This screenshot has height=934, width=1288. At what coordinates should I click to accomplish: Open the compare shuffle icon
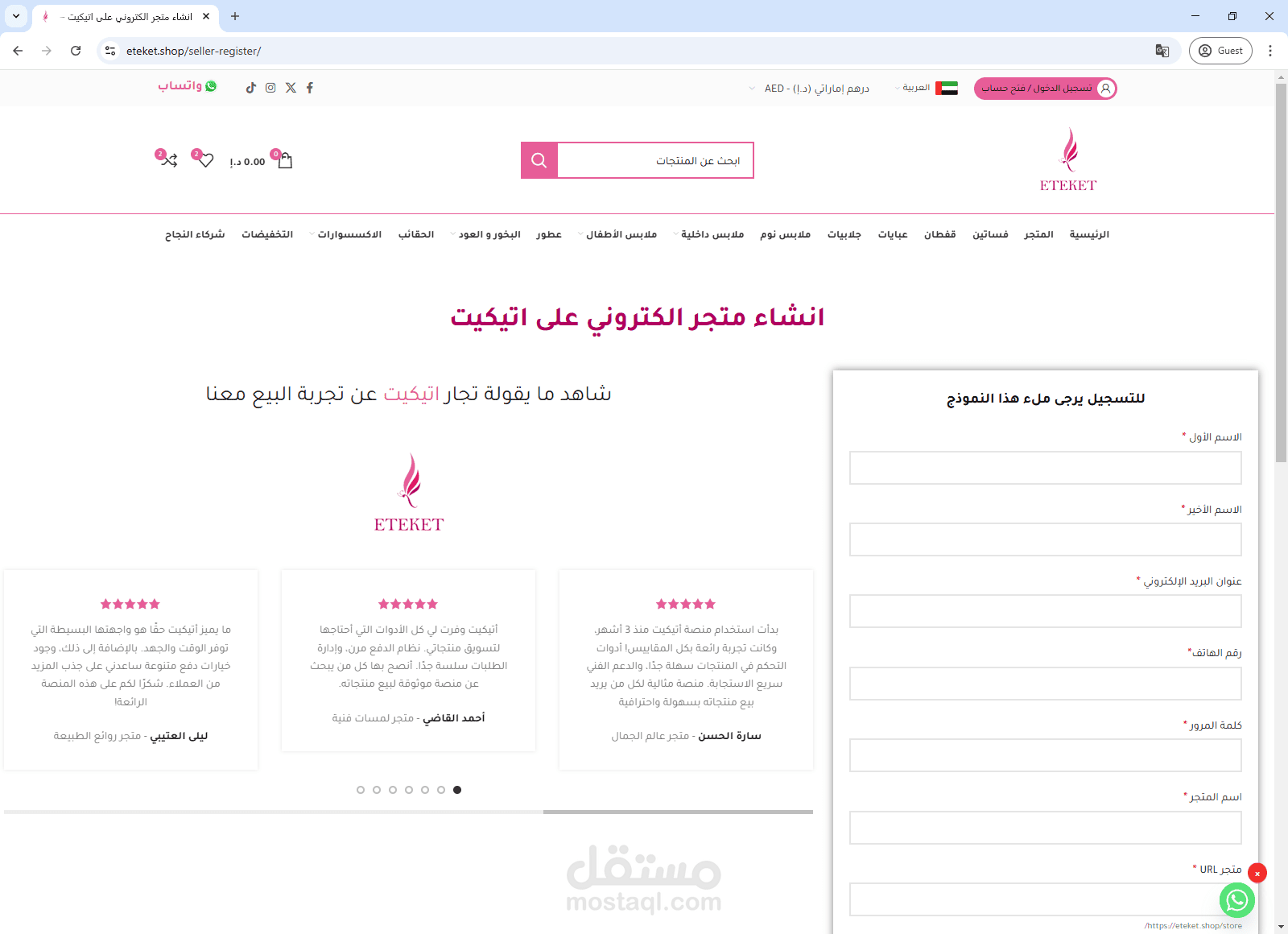tap(169, 160)
